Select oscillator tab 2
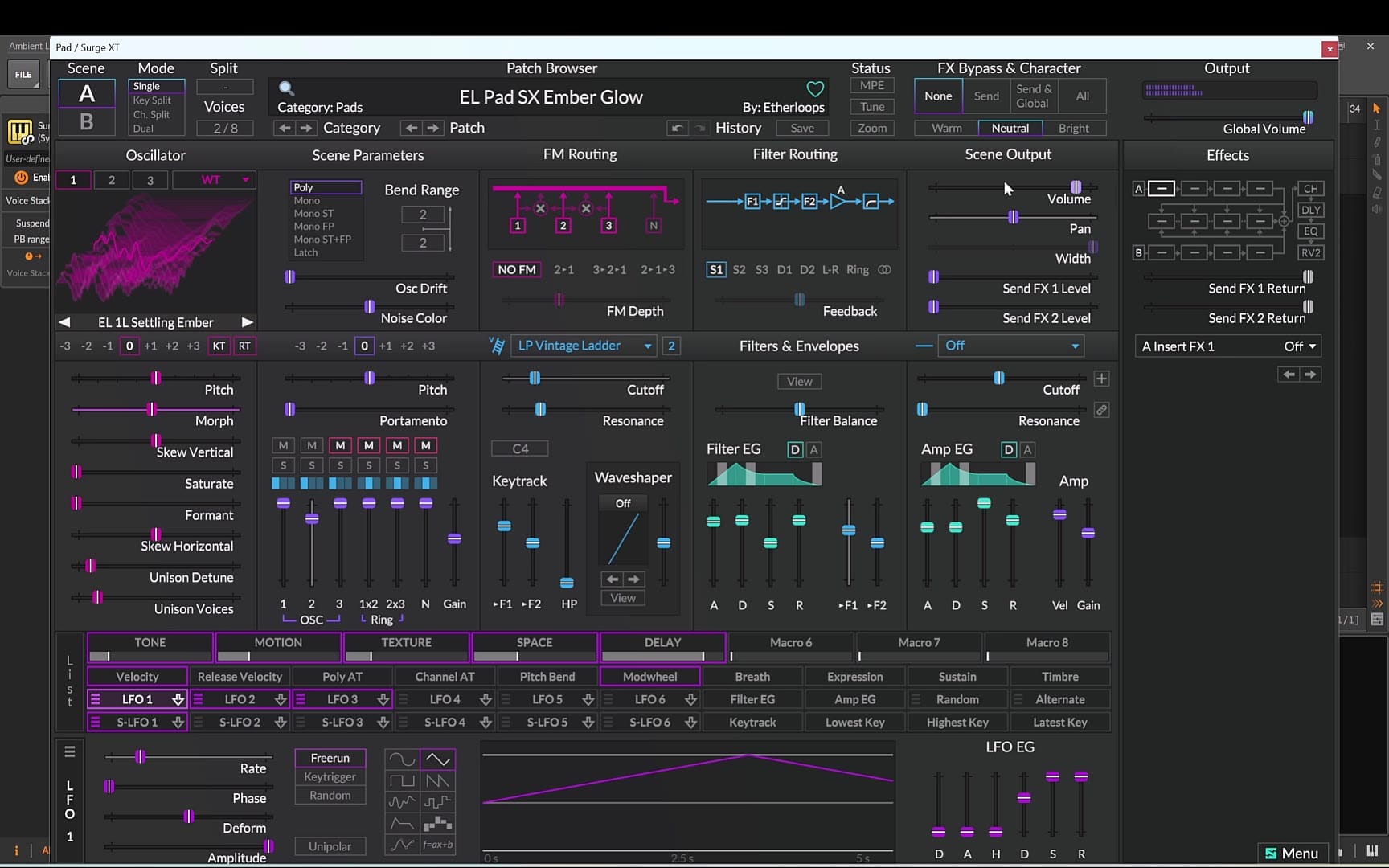Image resolution: width=1389 pixels, height=868 pixels. click(x=112, y=180)
